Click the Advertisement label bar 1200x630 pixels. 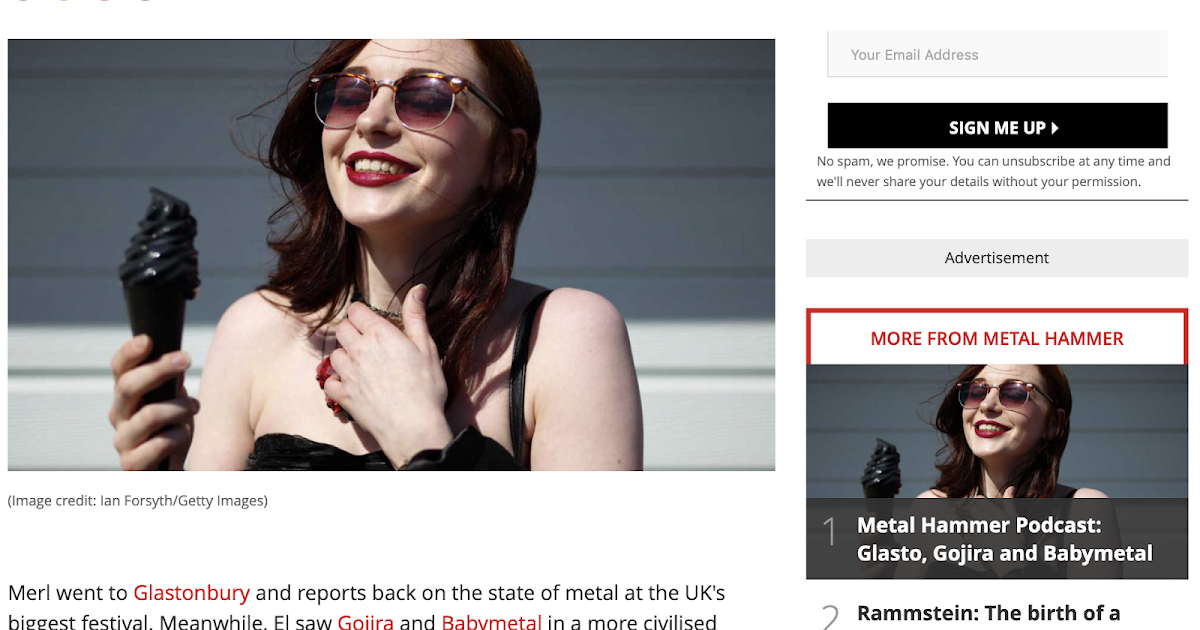997,258
